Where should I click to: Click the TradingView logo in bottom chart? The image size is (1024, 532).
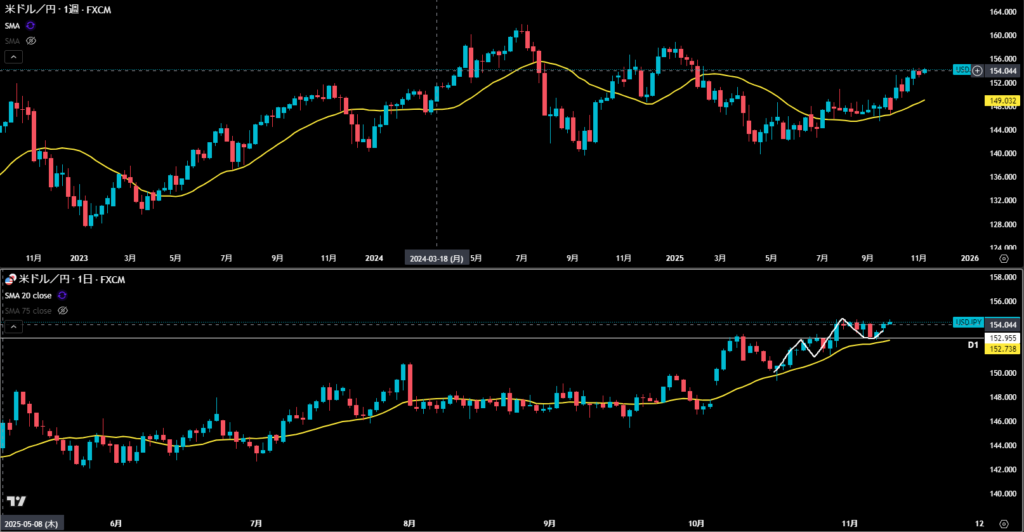pyautogui.click(x=16, y=501)
